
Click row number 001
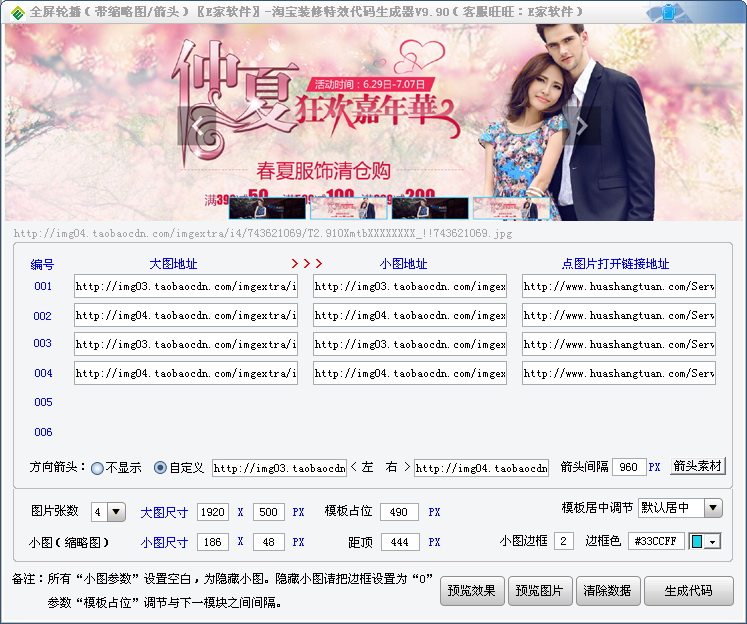43,286
